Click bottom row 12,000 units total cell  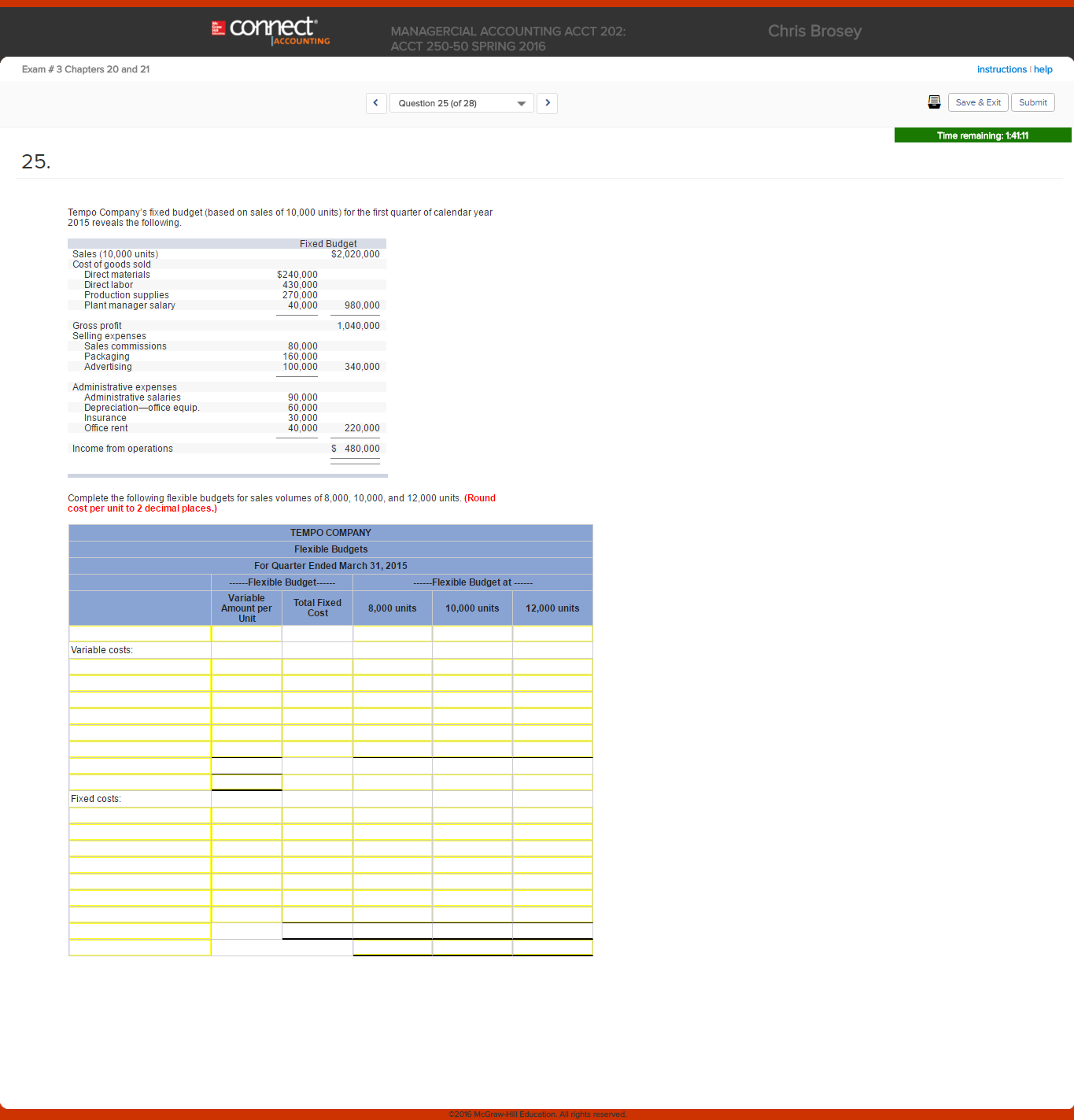coord(552,948)
